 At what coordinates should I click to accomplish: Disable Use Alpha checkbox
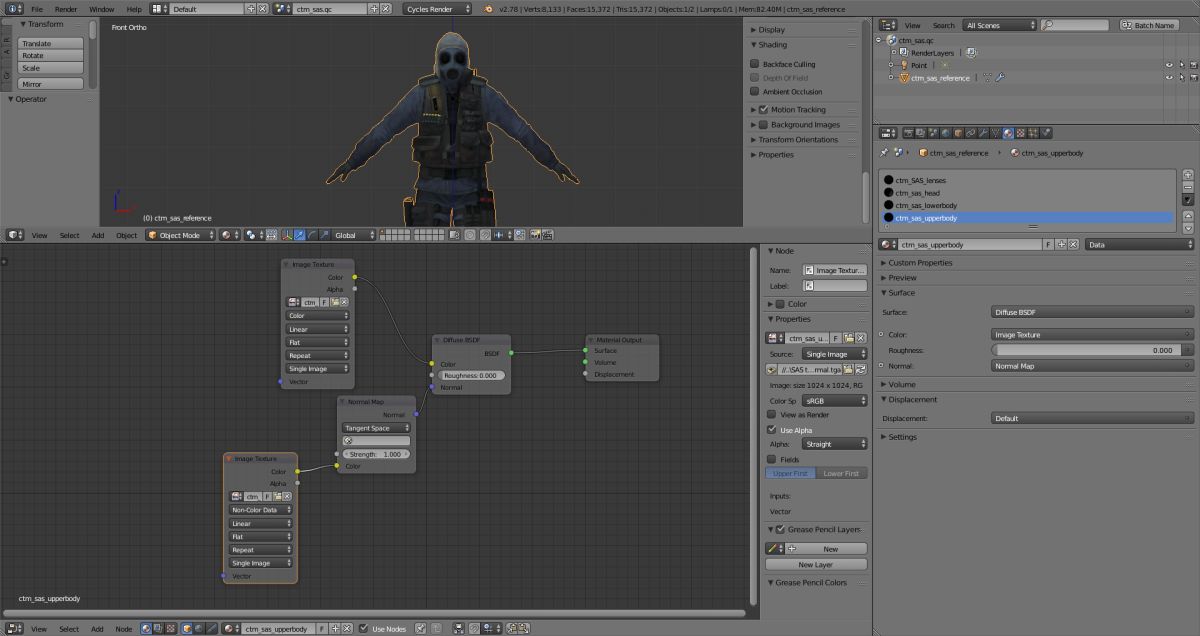coord(771,430)
